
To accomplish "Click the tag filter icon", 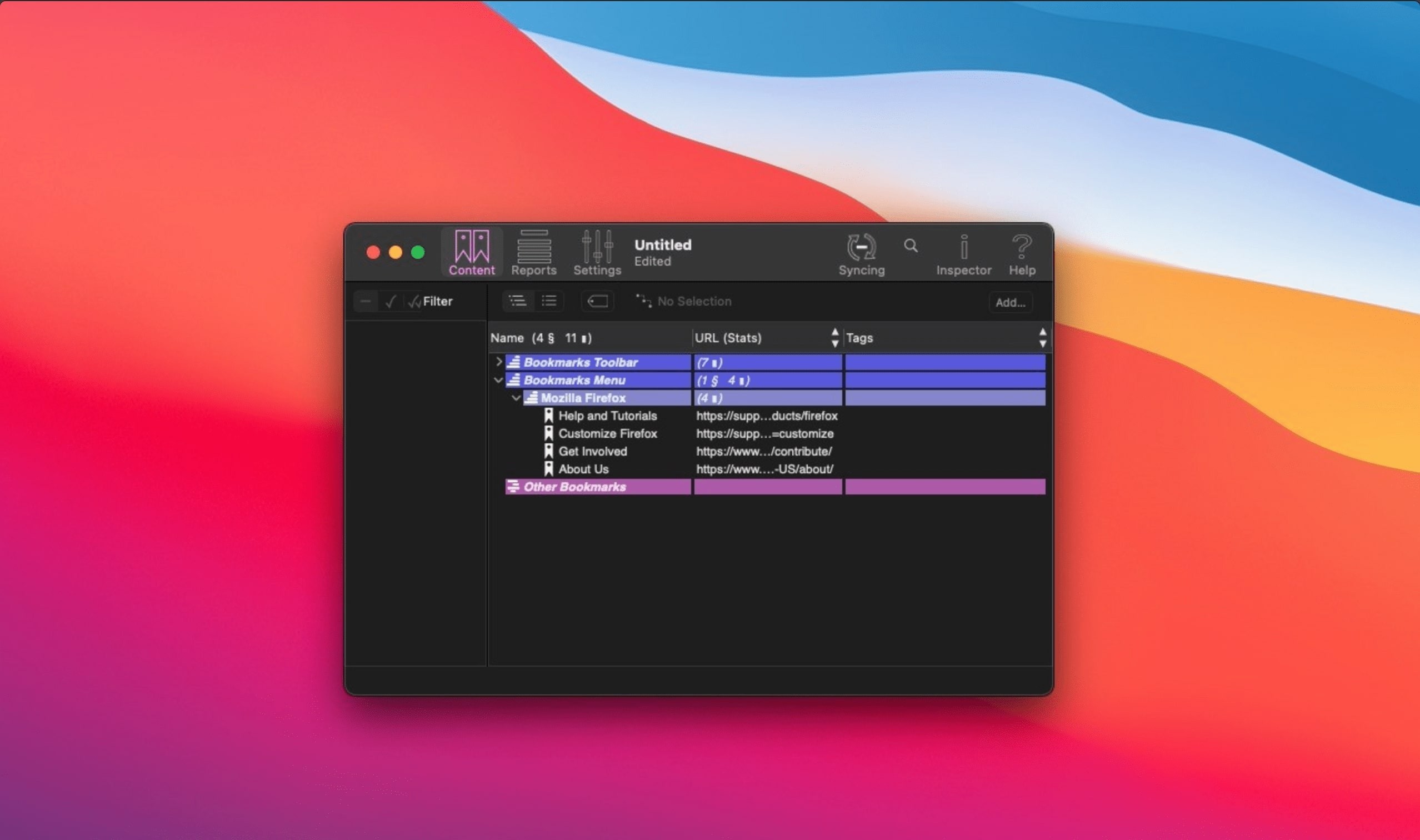I will [x=597, y=301].
